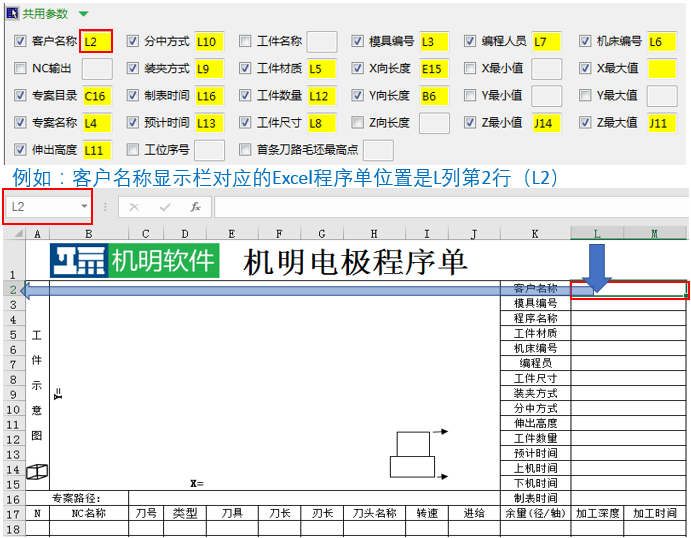This screenshot has height=538, width=691.
Task: Click the 余量(径/轴) header cell
Action: click(x=535, y=513)
